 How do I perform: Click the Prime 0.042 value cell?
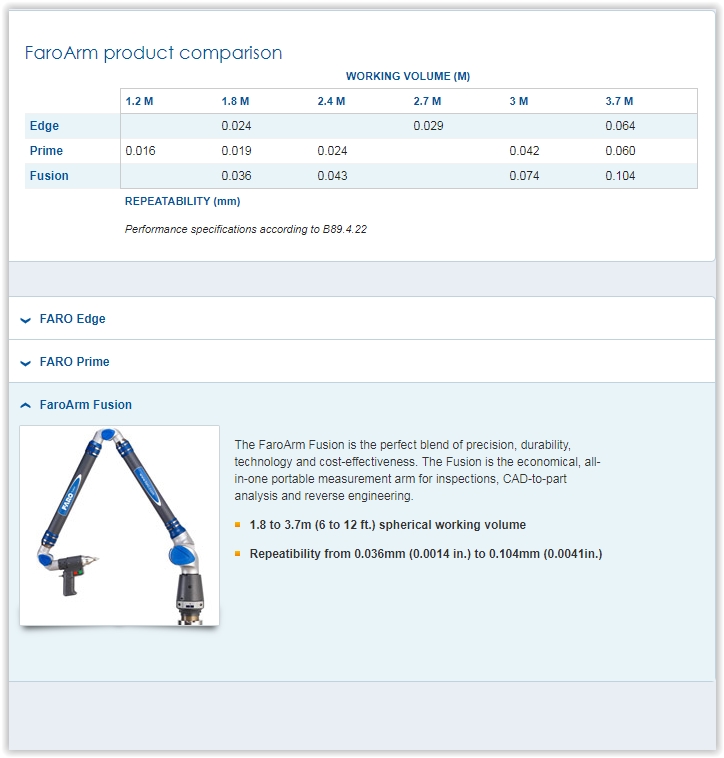pyautogui.click(x=524, y=151)
